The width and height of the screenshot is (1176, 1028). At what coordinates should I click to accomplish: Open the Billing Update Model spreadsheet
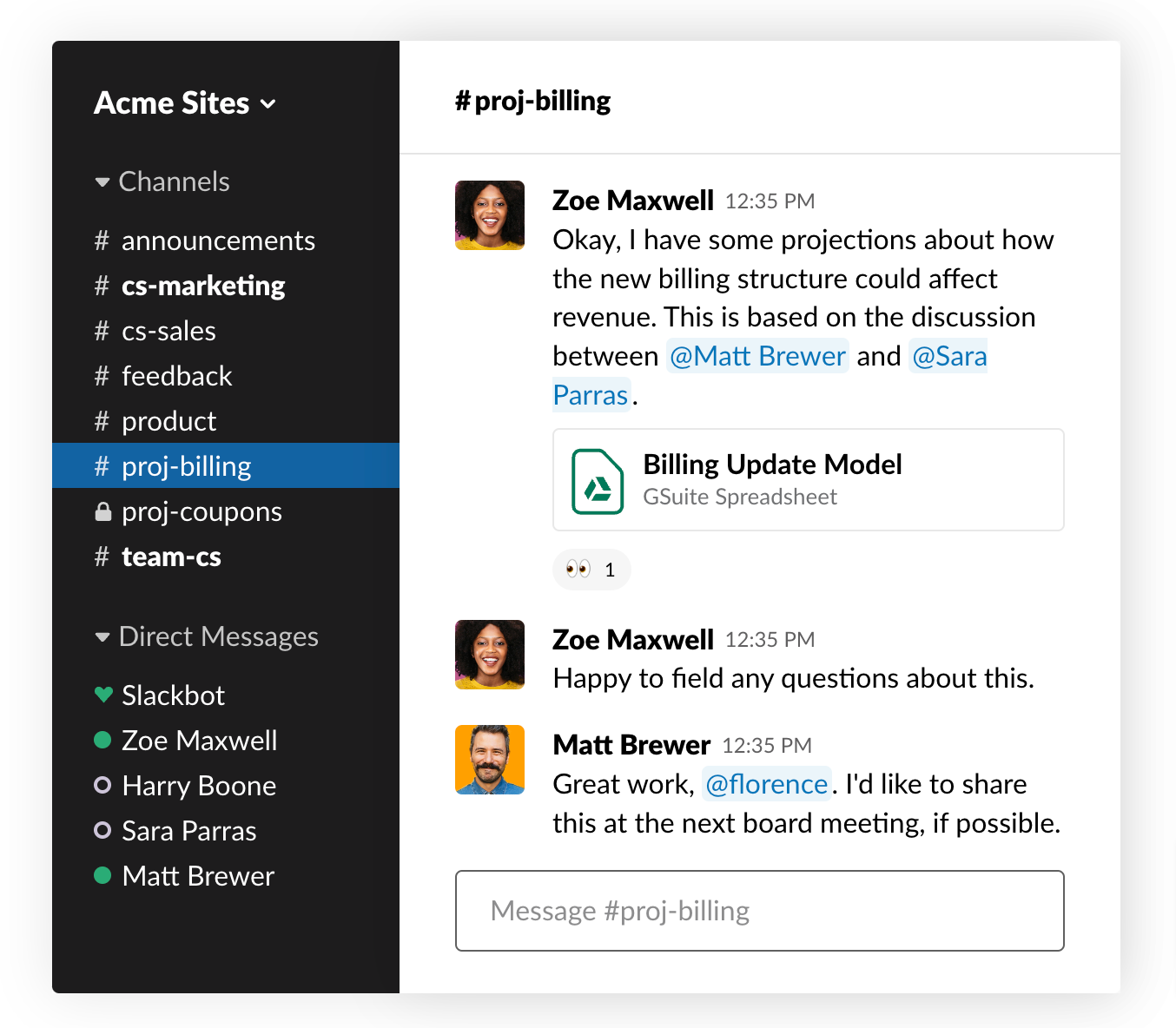[x=772, y=465]
